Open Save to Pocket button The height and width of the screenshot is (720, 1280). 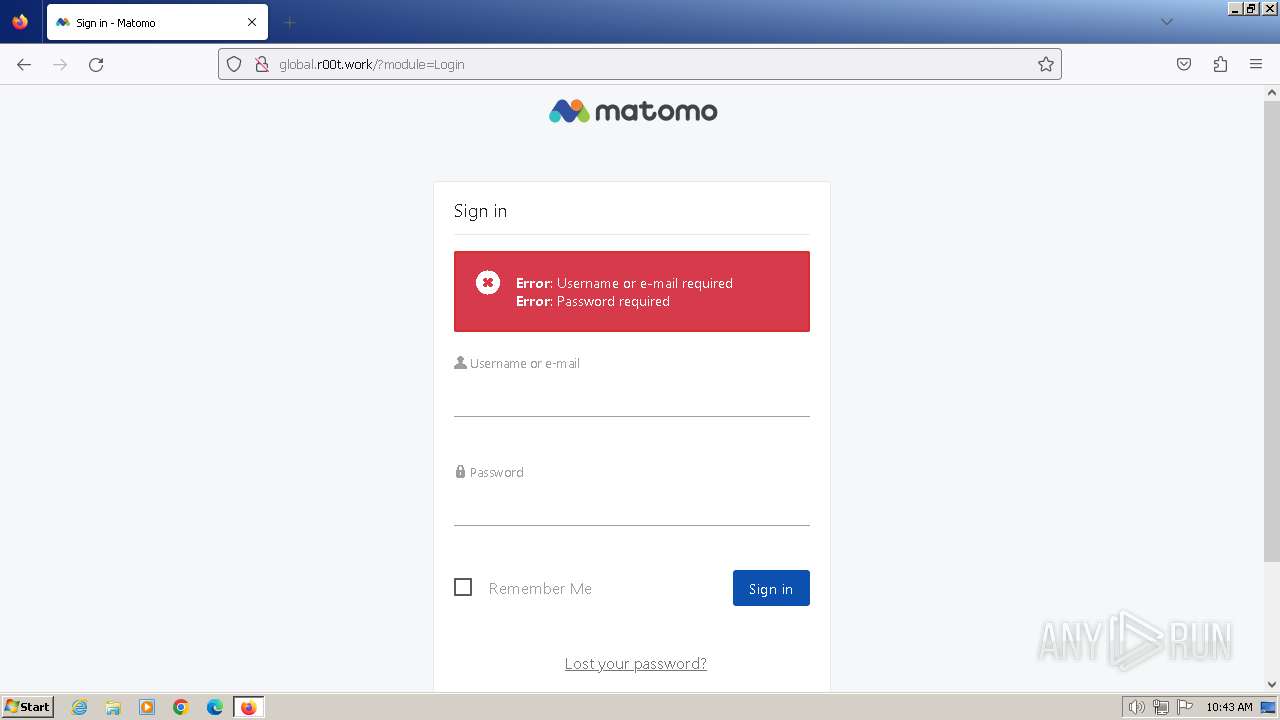[1184, 64]
